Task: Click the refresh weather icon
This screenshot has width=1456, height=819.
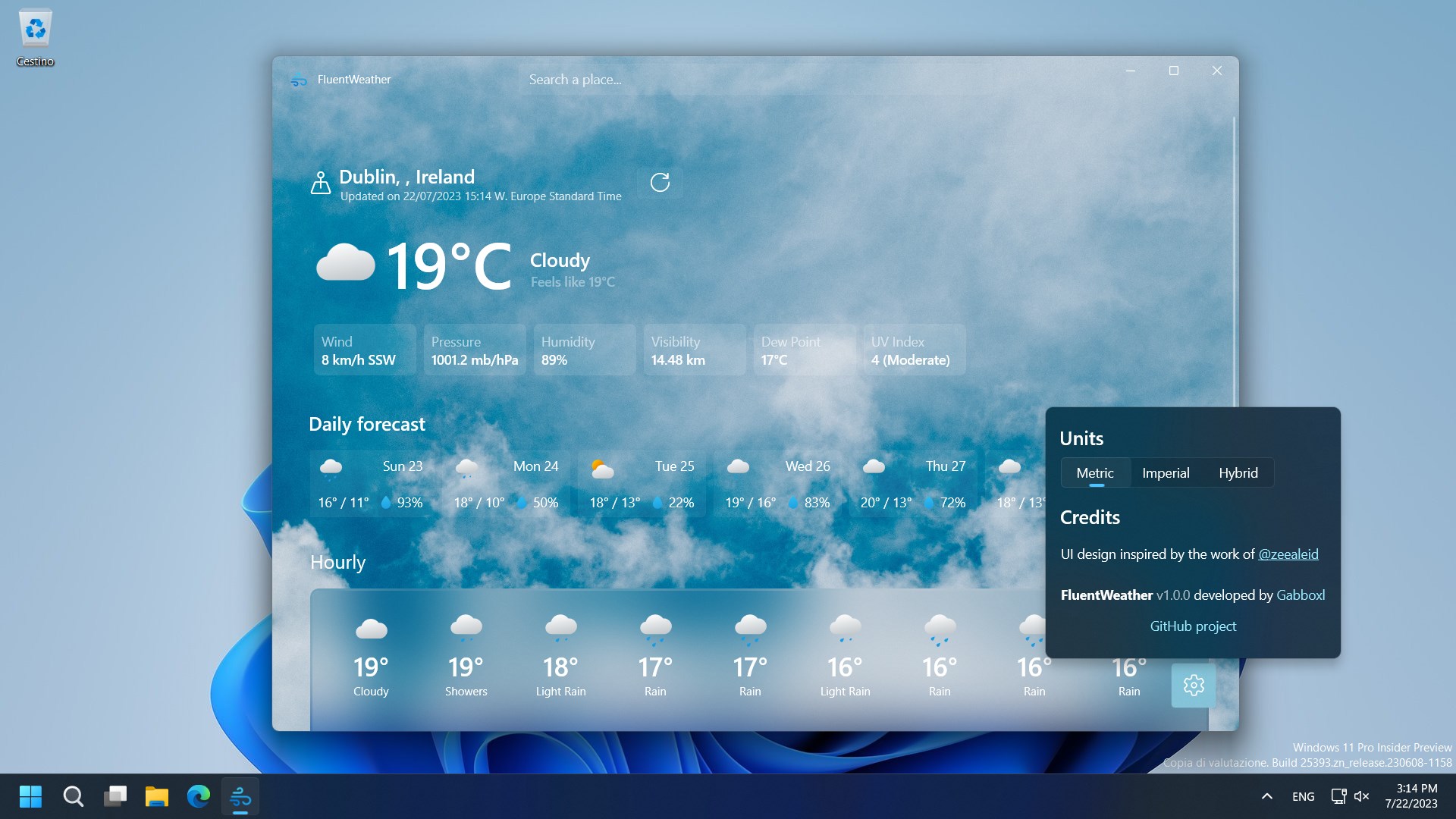Action: click(x=660, y=183)
